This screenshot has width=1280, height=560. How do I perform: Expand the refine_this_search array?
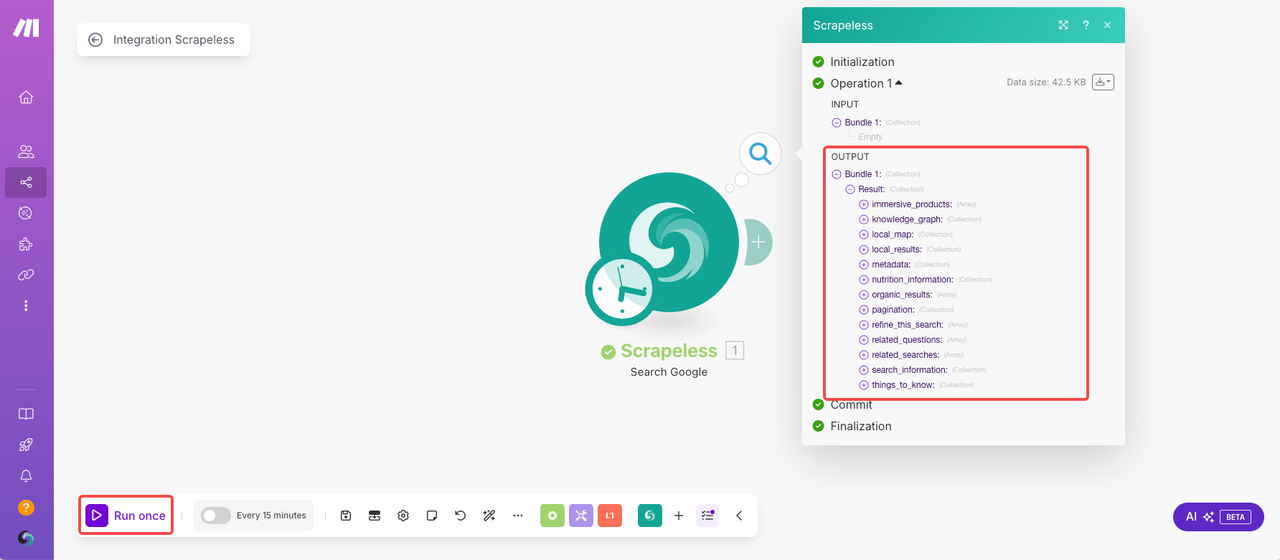coord(864,325)
